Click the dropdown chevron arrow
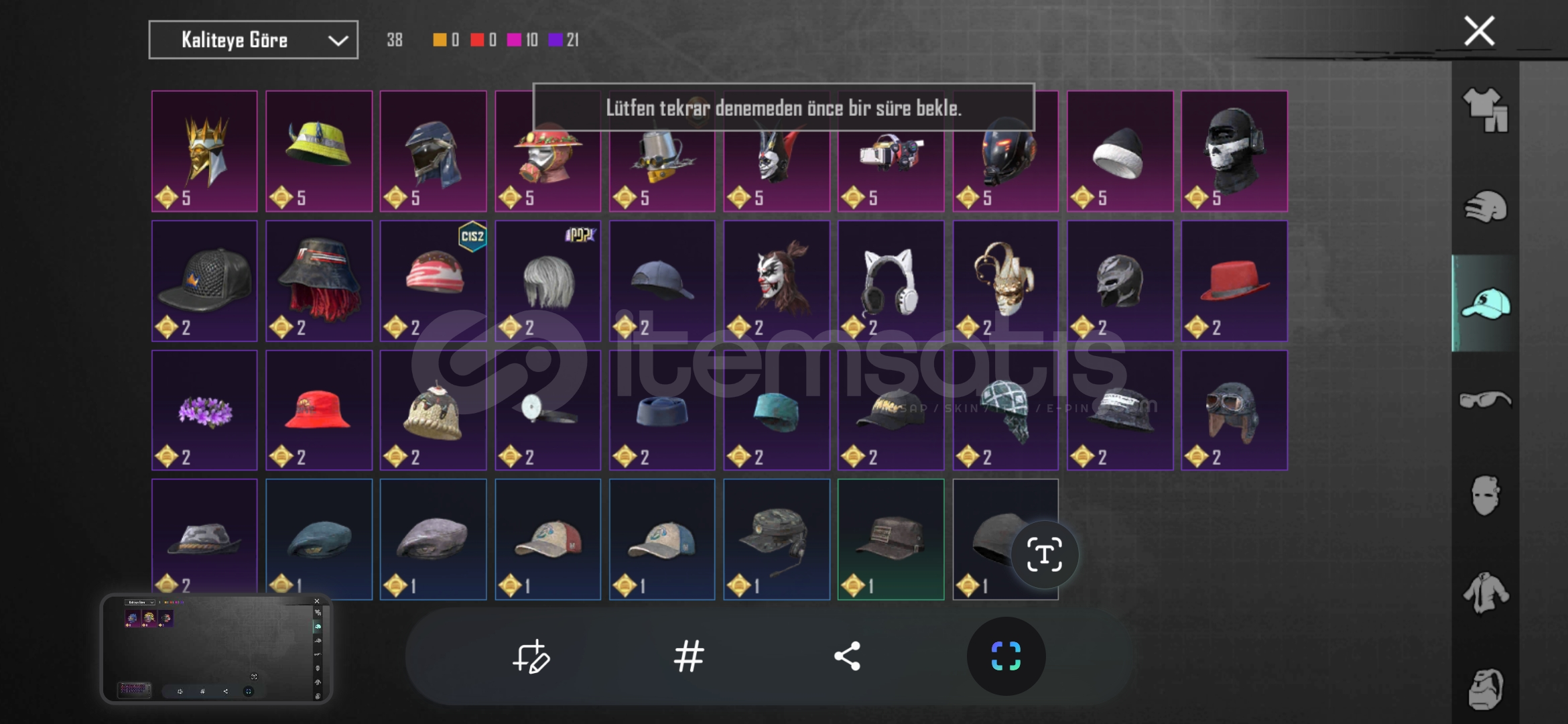1568x724 pixels. pyautogui.click(x=338, y=41)
